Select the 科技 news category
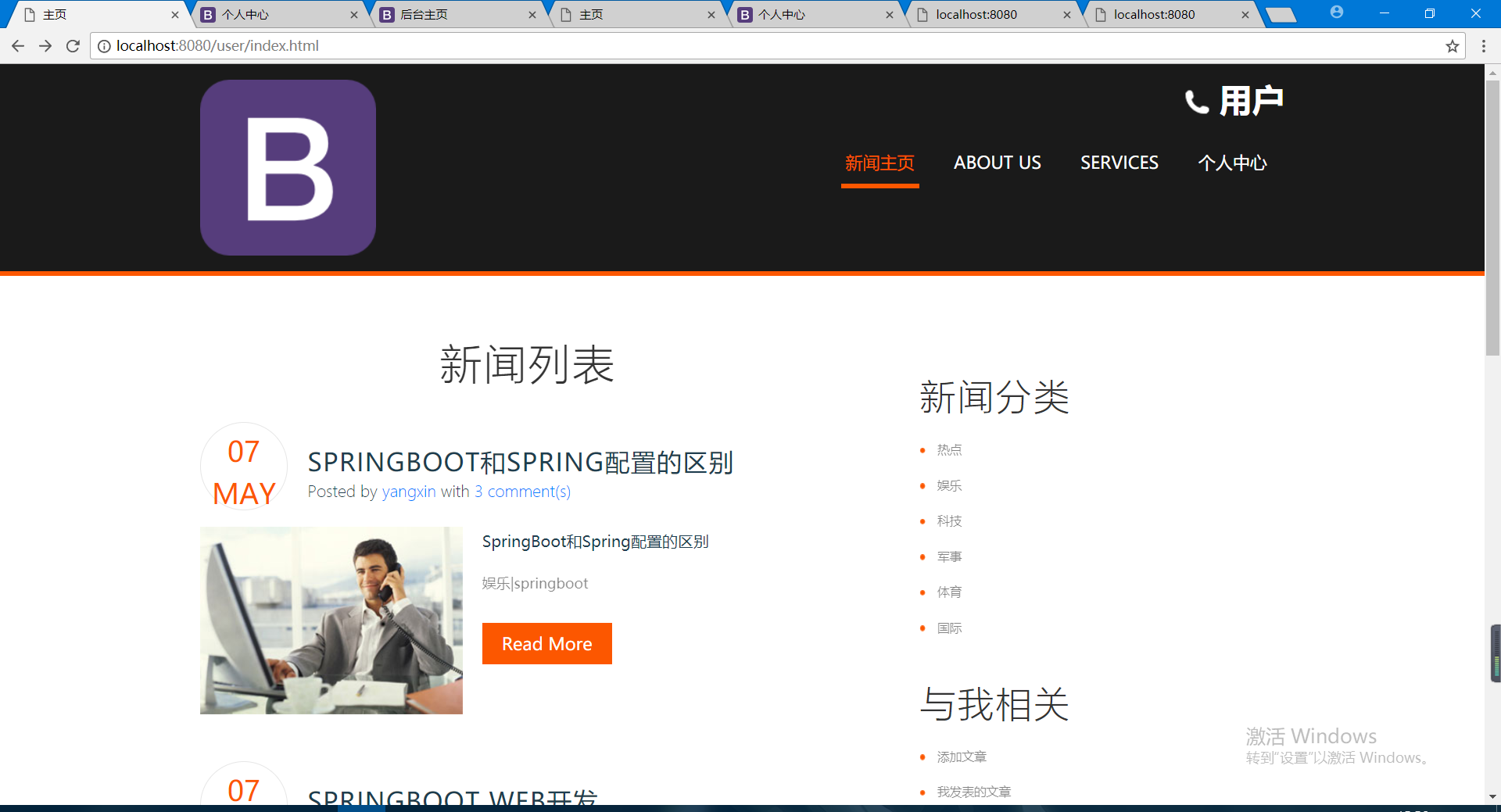 pos(949,521)
